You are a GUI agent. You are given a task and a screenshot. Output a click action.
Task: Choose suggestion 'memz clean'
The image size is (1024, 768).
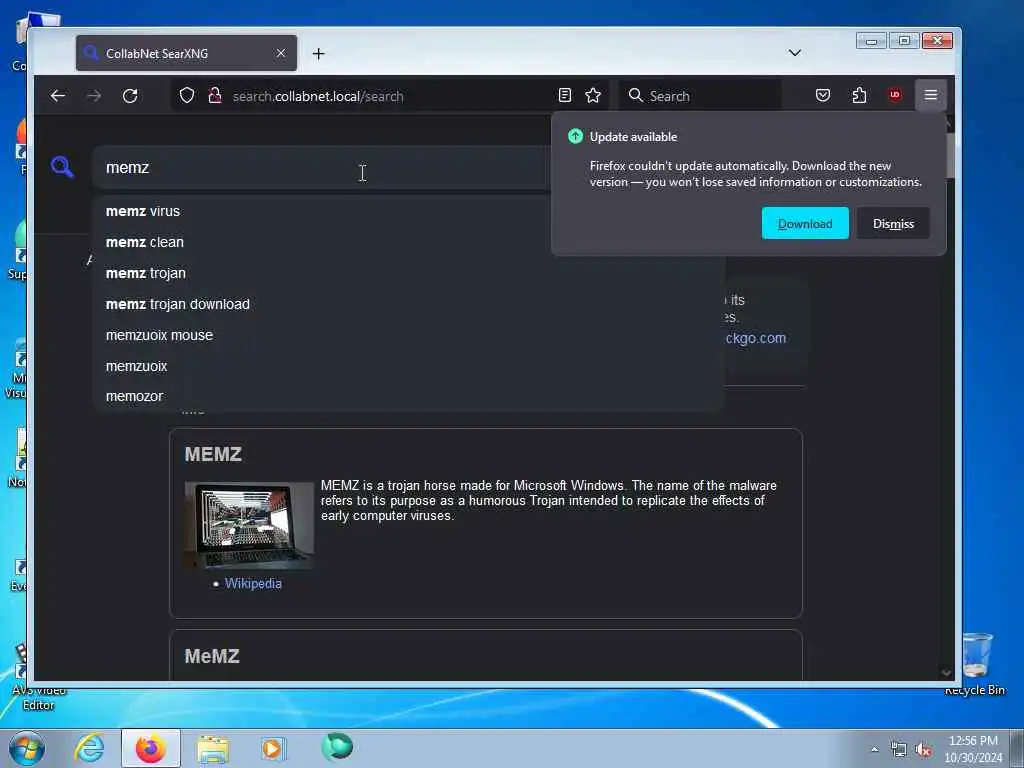(x=409, y=242)
